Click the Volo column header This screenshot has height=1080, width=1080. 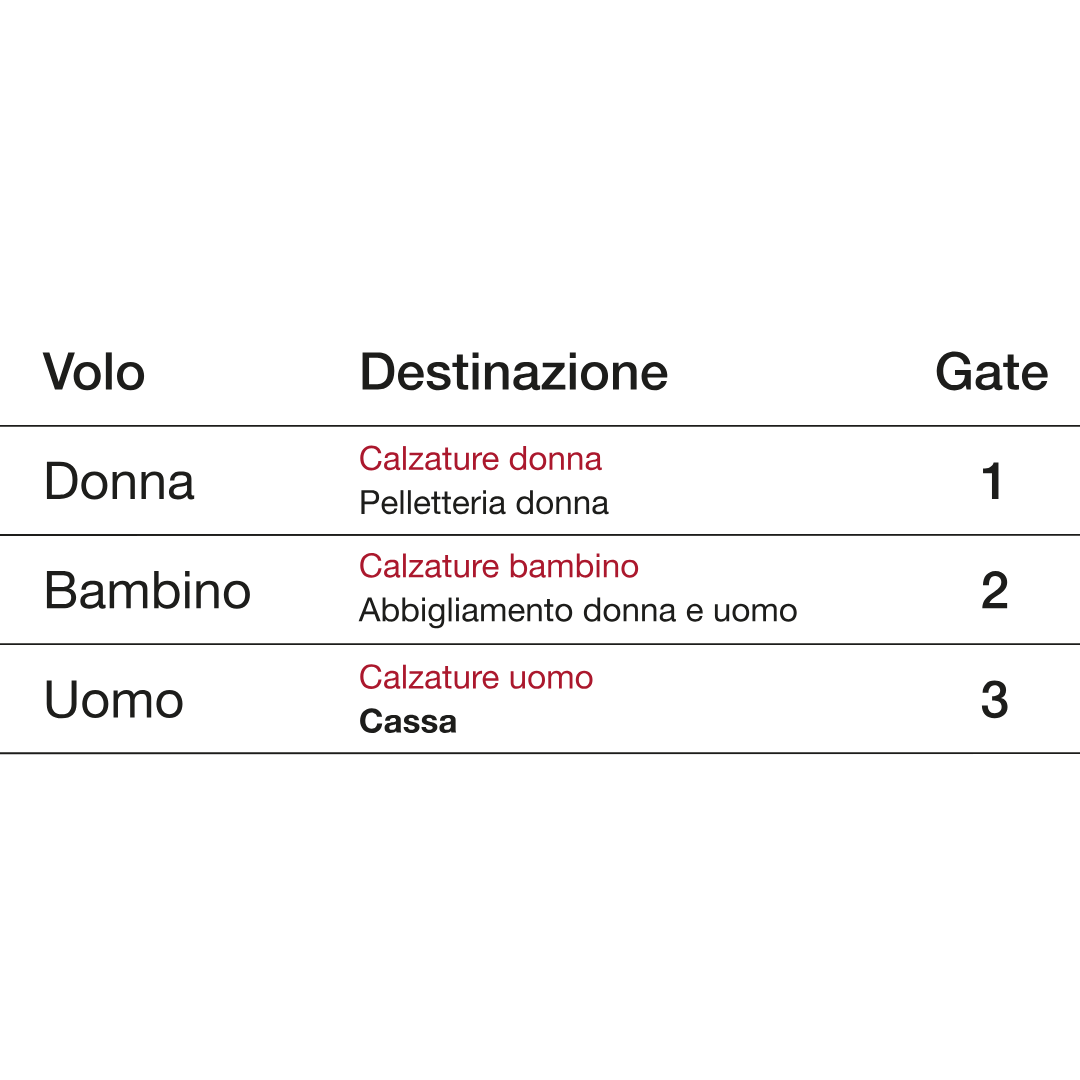point(94,373)
